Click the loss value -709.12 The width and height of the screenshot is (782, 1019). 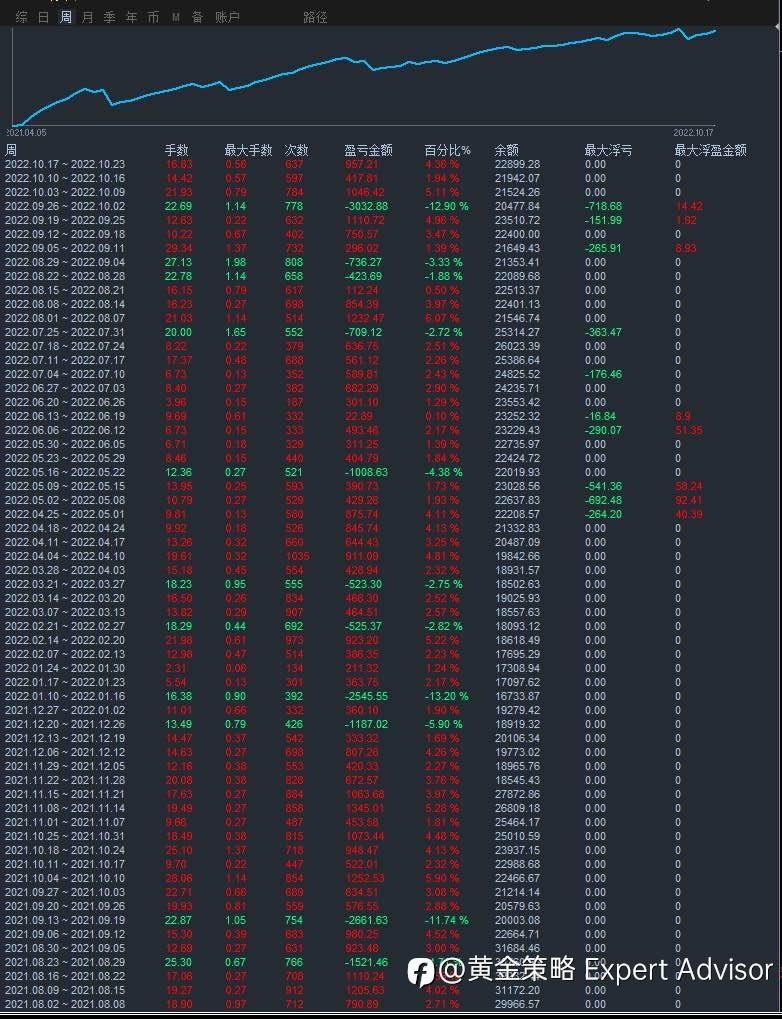pyautogui.click(x=363, y=332)
